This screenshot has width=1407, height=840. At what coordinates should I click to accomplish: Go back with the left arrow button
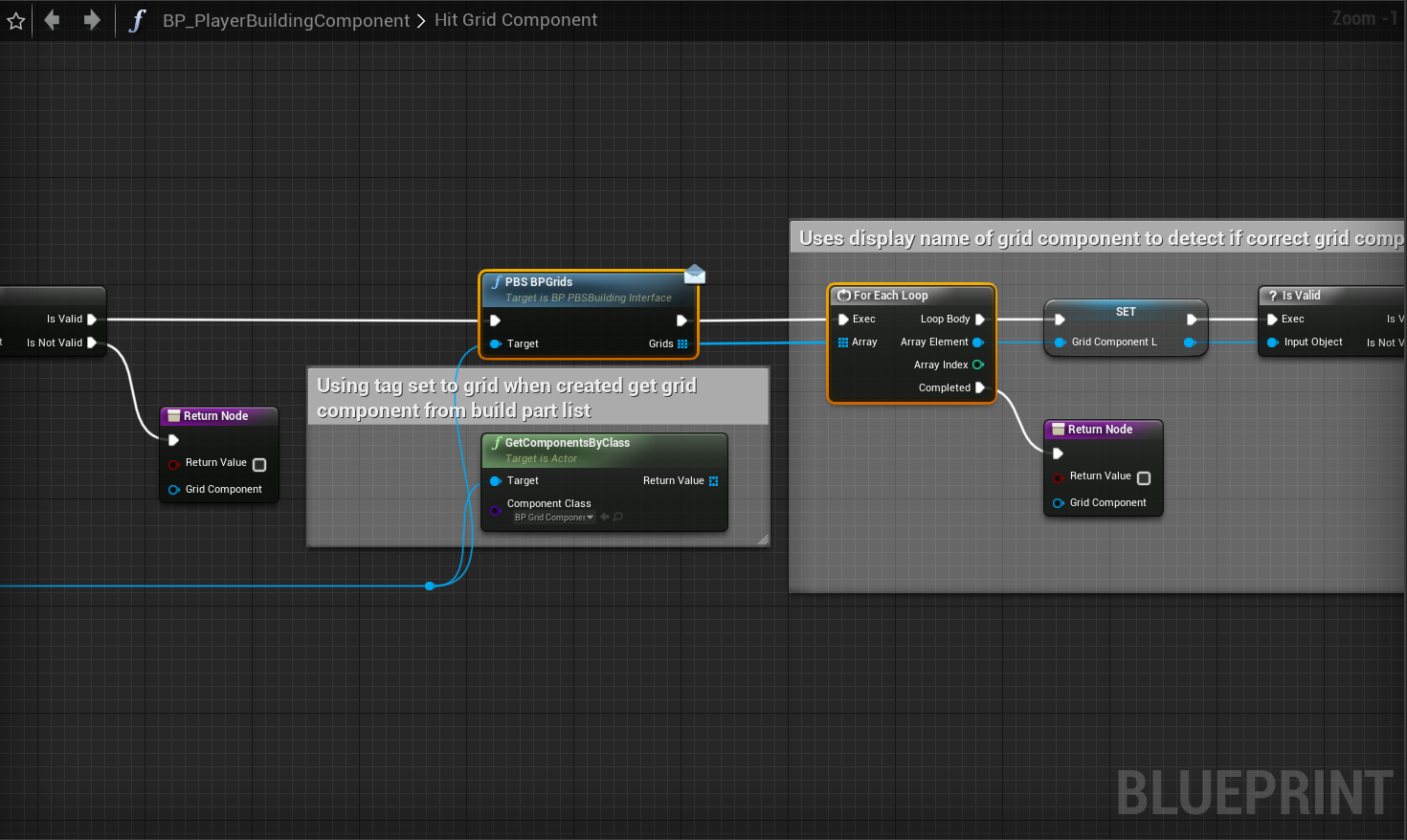pyautogui.click(x=52, y=20)
